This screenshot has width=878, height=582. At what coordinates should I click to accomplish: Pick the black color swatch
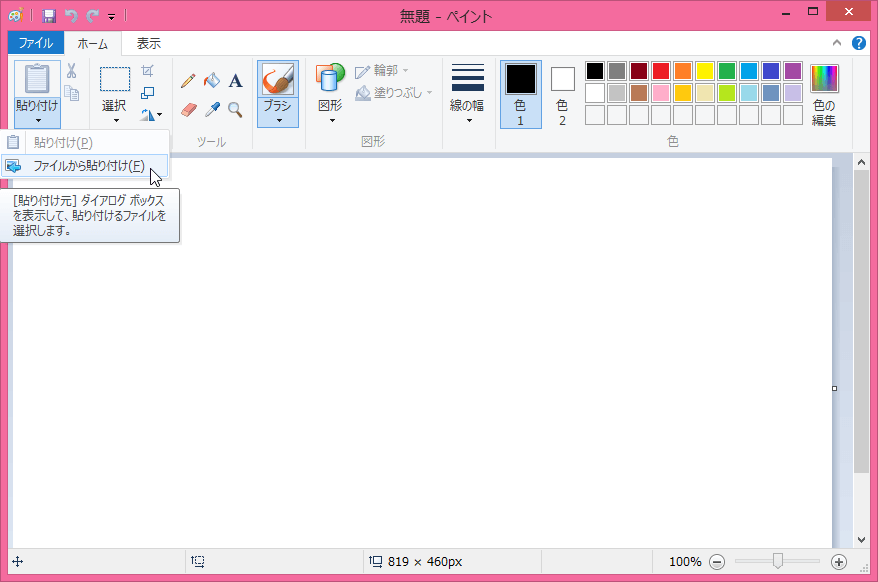595,71
